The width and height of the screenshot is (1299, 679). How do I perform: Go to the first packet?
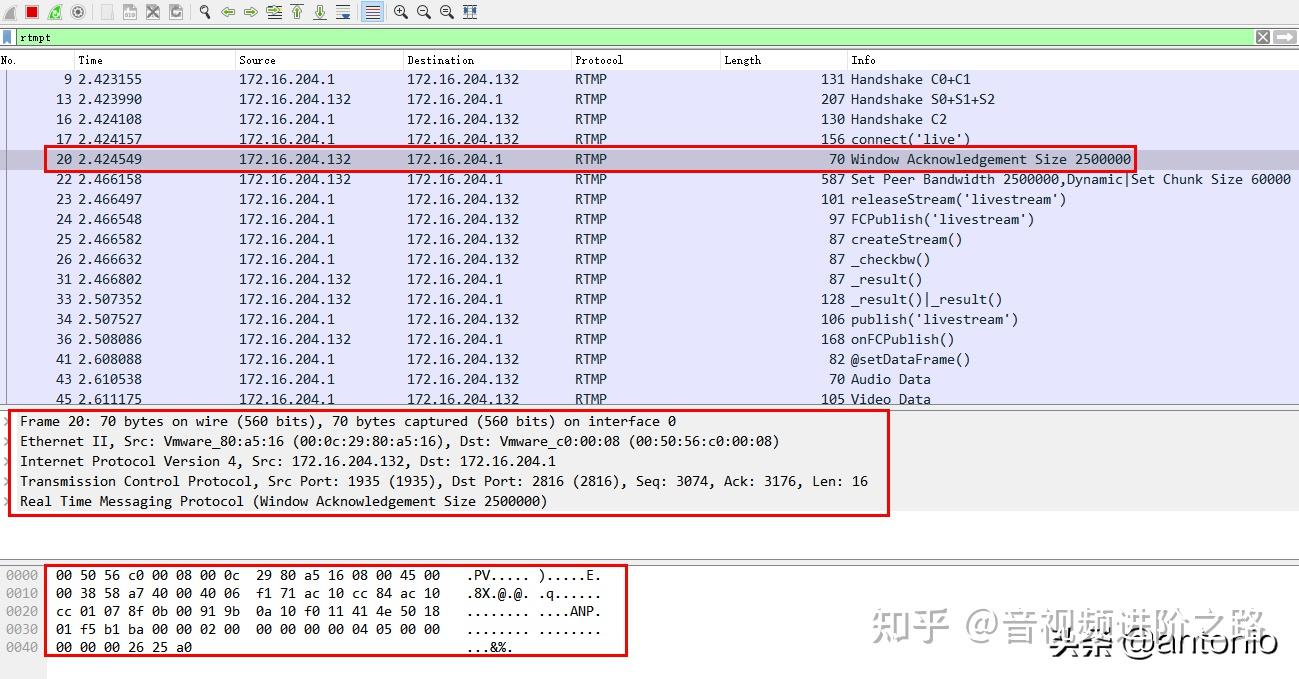pyautogui.click(x=296, y=12)
